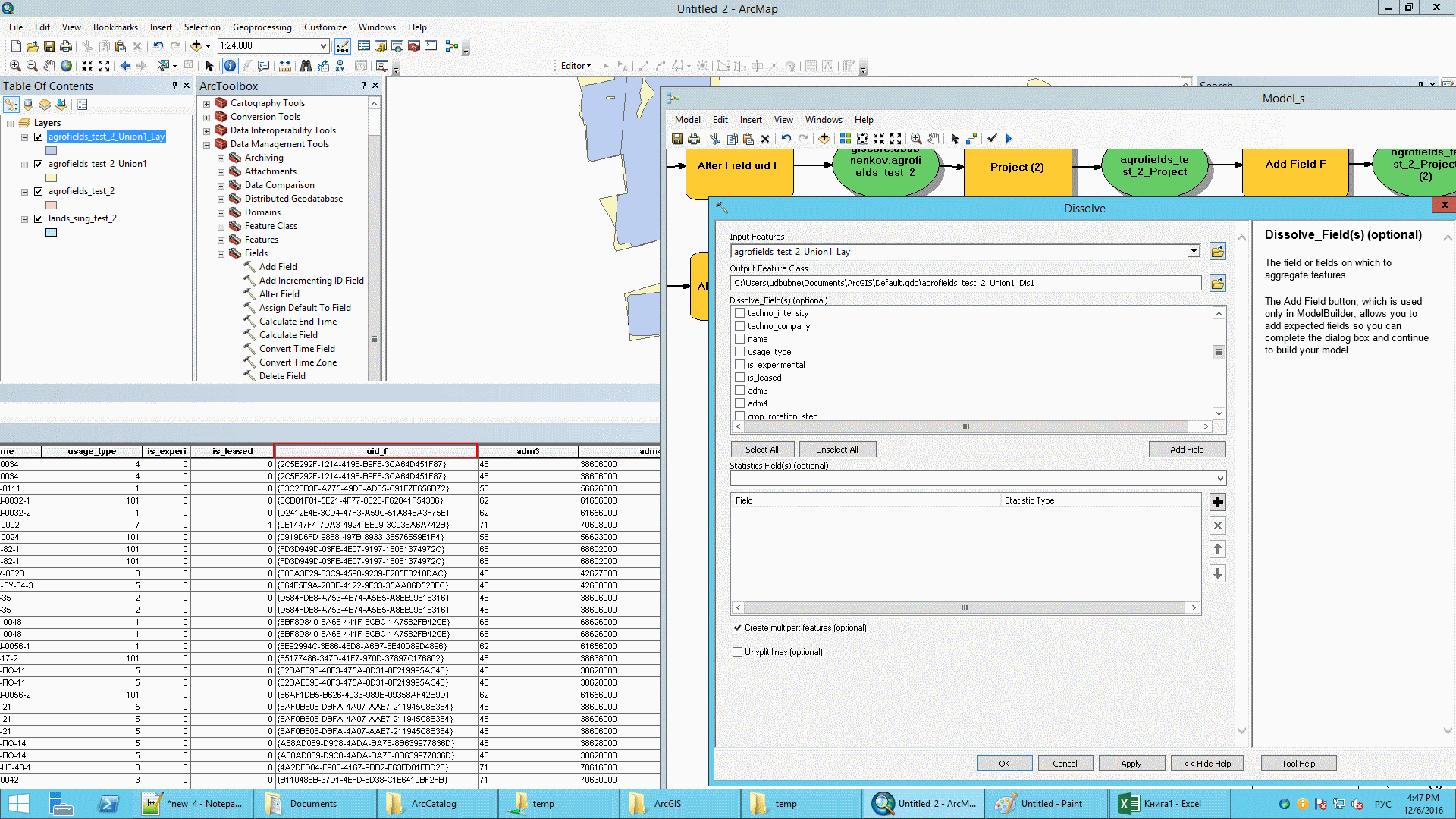Expand the Feature Class toolset
The height and width of the screenshot is (819, 1456).
[221, 226]
